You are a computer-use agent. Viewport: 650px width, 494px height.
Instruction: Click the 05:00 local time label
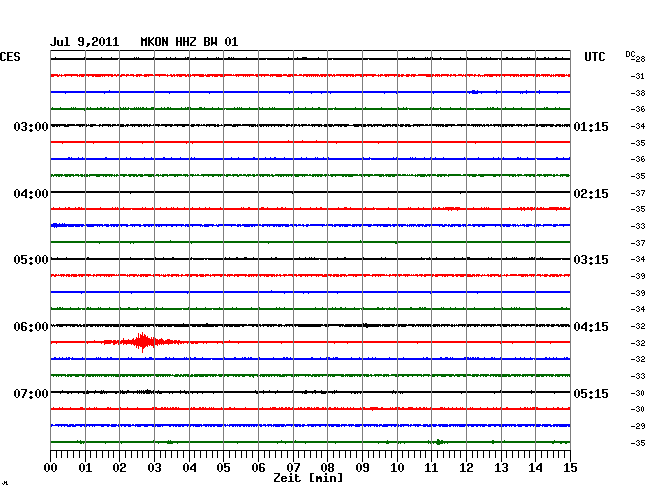(x=31, y=260)
